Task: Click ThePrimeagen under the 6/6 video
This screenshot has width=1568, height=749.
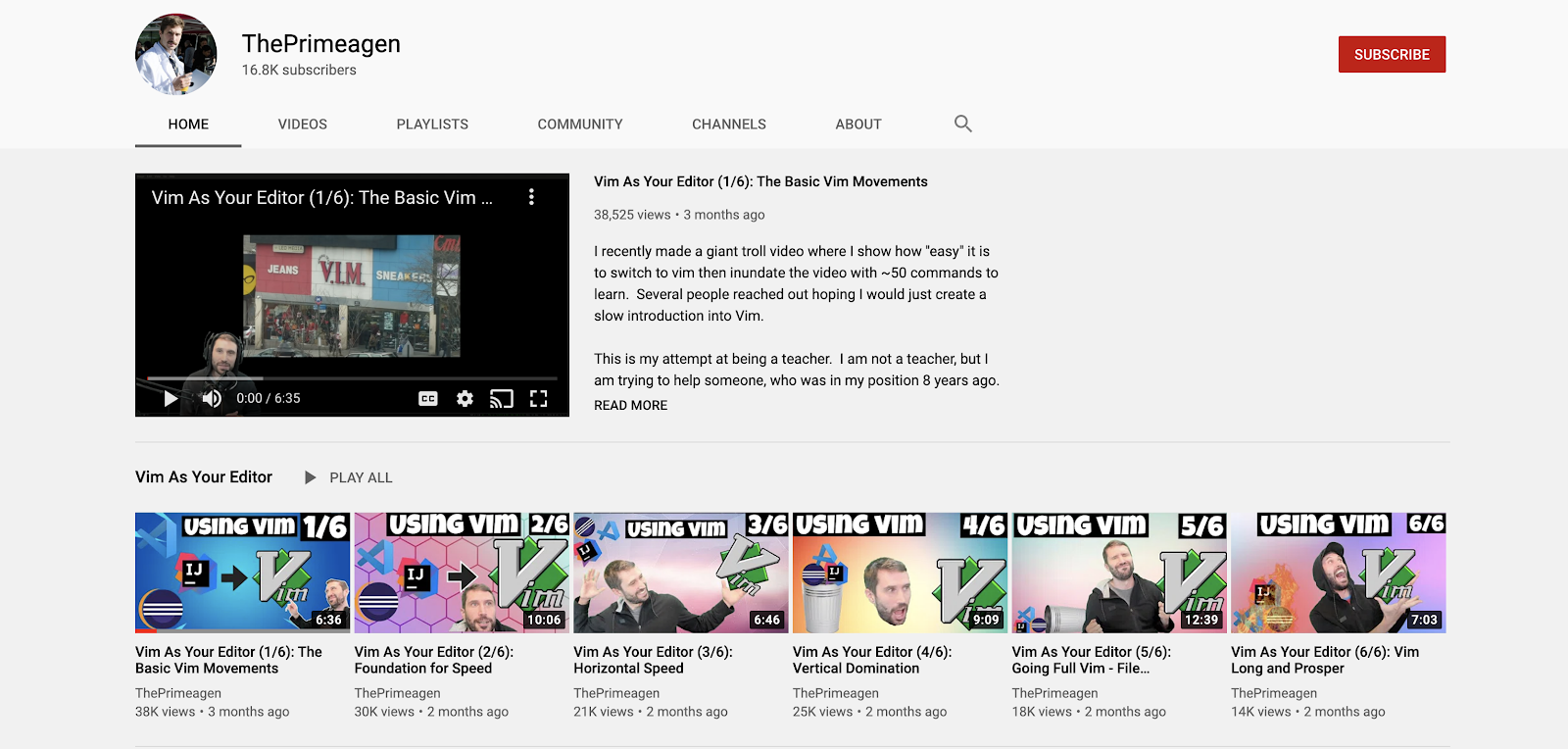Action: pos(1274,693)
